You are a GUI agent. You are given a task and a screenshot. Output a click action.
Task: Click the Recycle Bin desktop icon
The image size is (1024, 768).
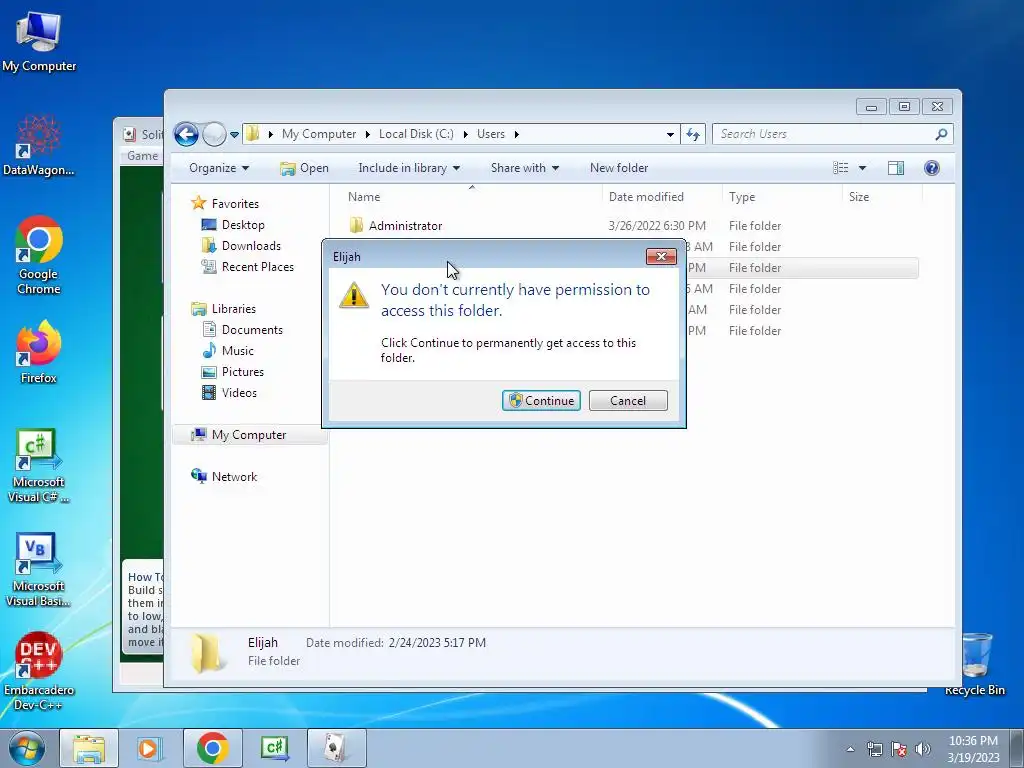[975, 665]
